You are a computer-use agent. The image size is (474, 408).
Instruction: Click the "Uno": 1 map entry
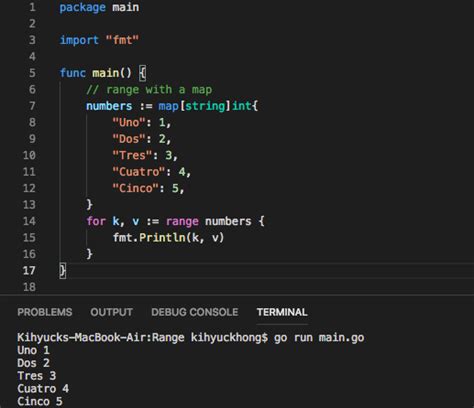click(x=142, y=123)
